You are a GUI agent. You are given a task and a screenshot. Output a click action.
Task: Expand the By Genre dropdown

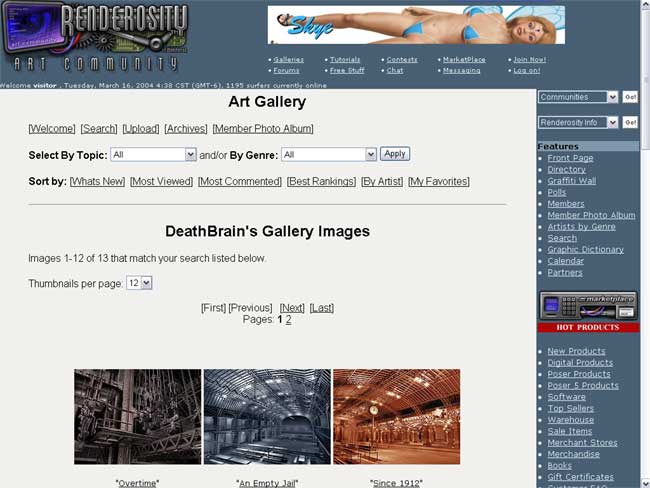pyautogui.click(x=329, y=155)
